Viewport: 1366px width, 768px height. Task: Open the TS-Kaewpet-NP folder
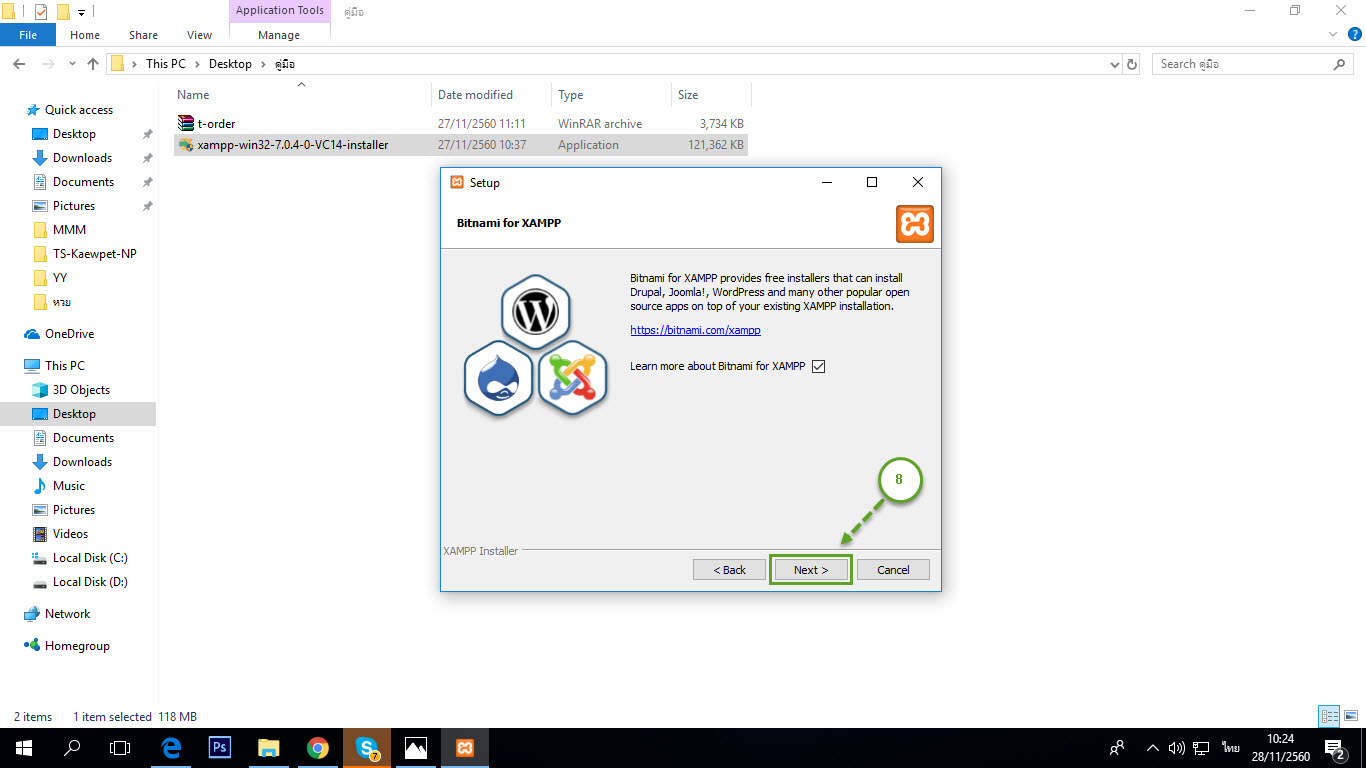pos(95,254)
